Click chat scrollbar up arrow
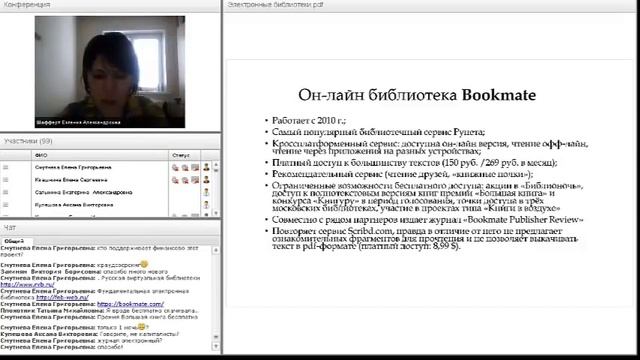The width and height of the screenshot is (640, 360). point(216,250)
